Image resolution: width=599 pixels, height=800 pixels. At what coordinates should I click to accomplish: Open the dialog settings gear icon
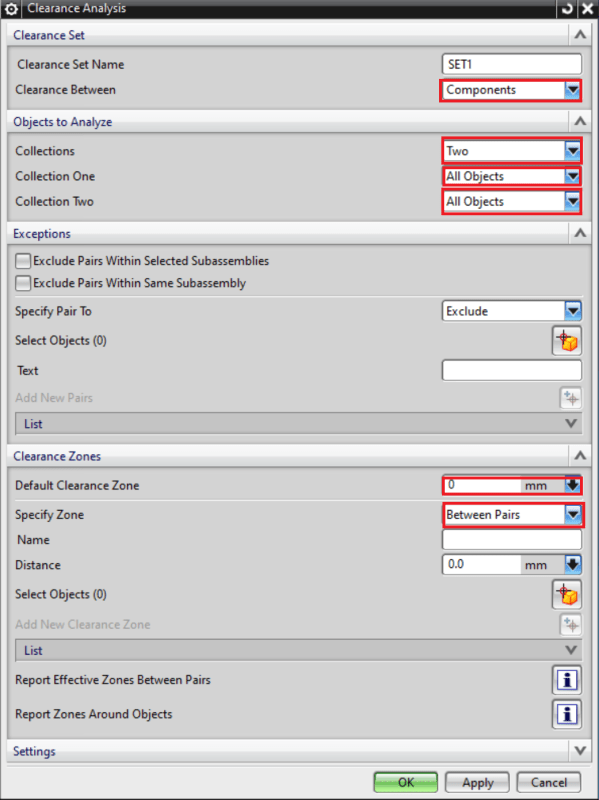pyautogui.click(x=11, y=9)
